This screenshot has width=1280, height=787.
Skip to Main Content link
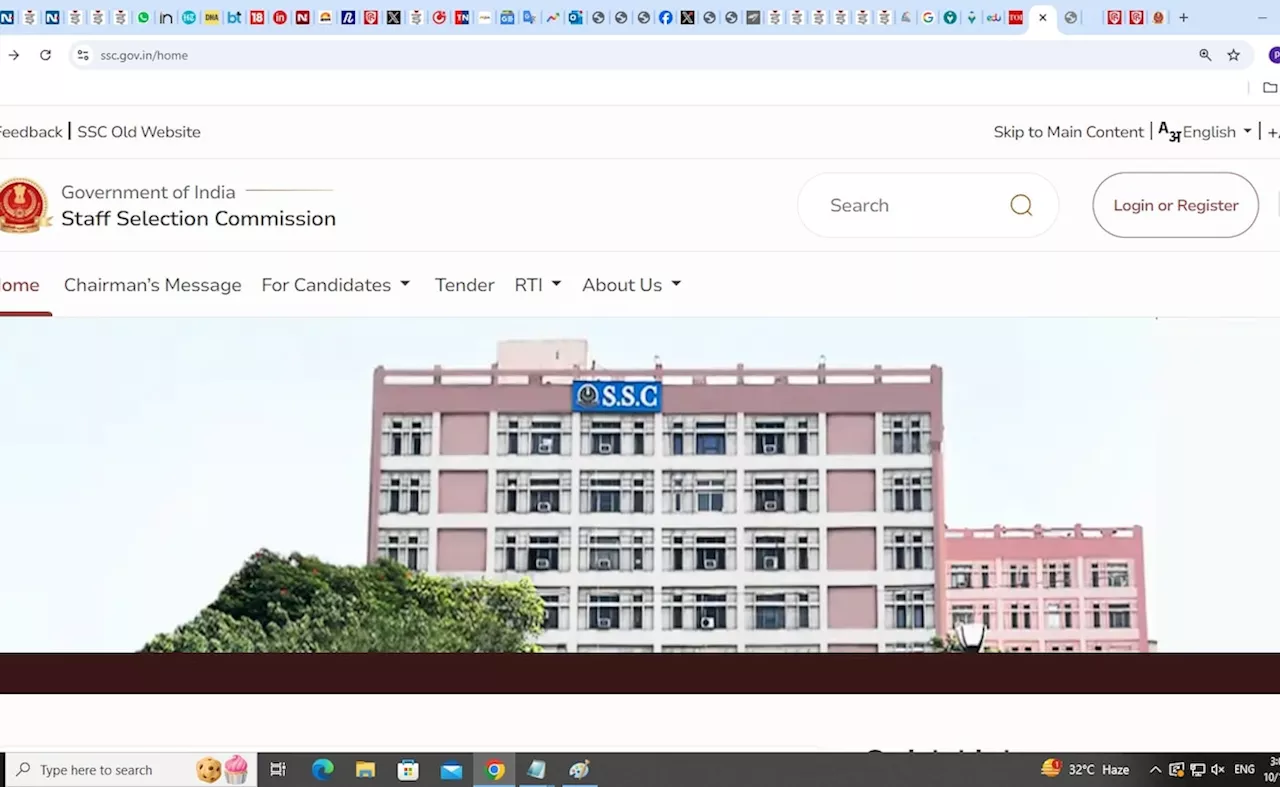tap(1068, 132)
